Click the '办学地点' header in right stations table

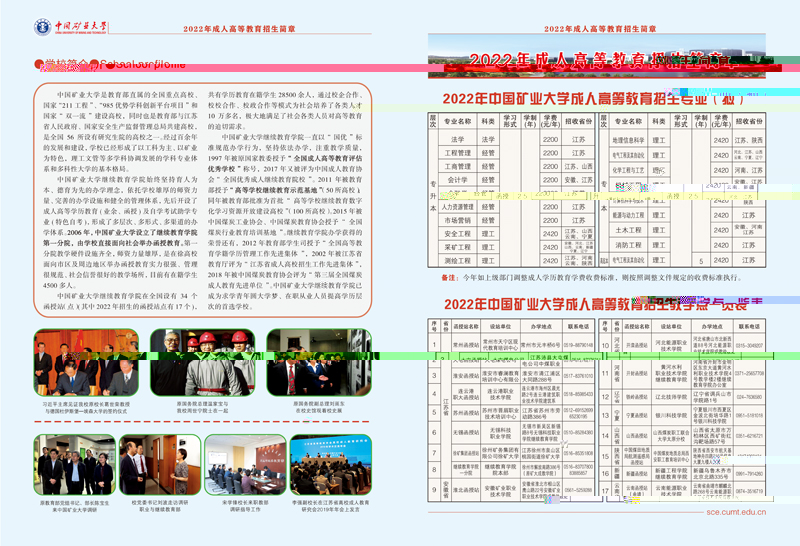712,326
